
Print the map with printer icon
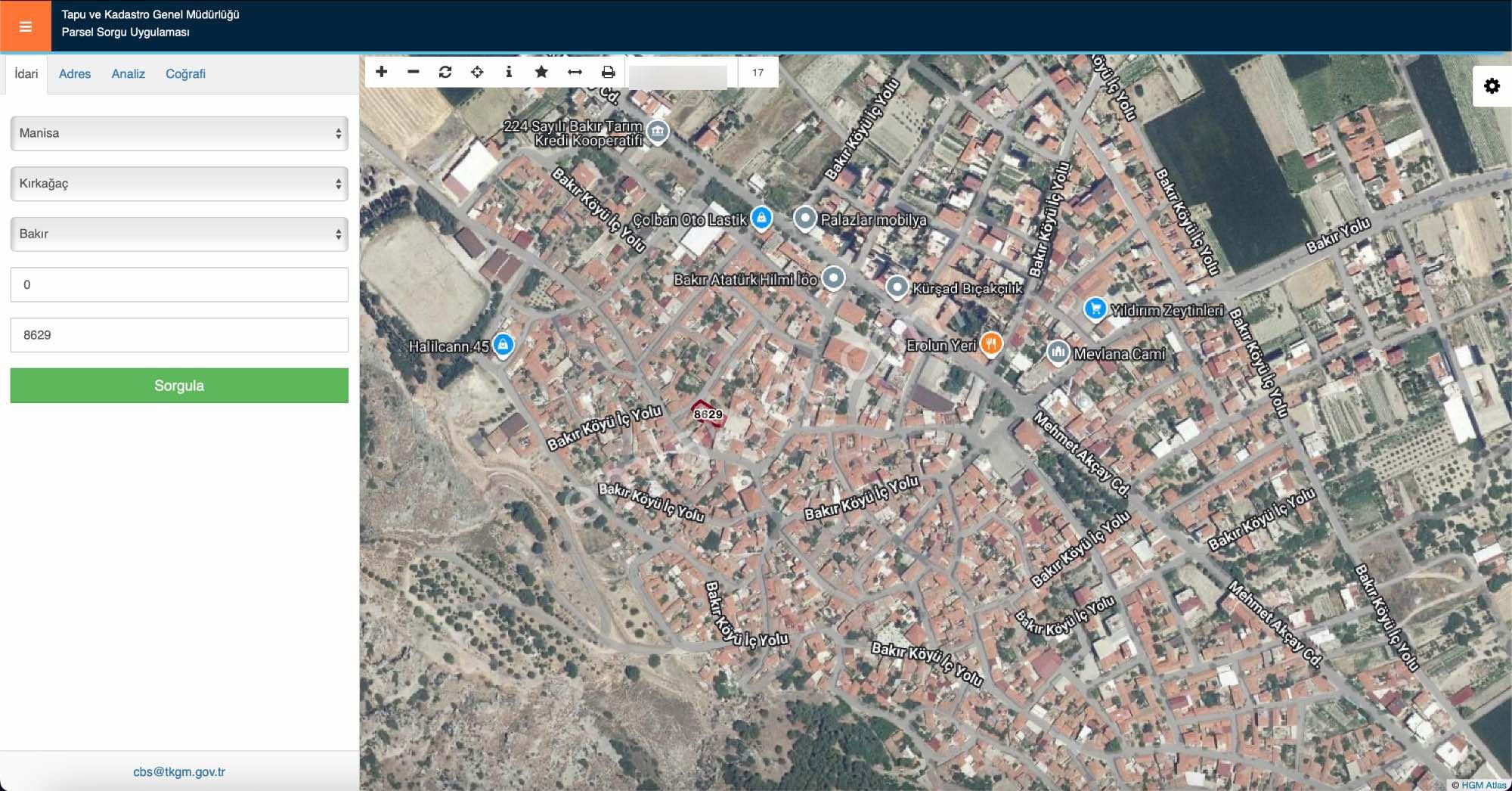coord(608,72)
